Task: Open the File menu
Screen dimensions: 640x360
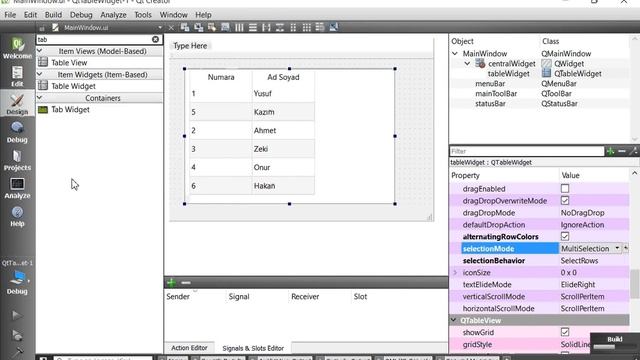Action: pos(10,15)
